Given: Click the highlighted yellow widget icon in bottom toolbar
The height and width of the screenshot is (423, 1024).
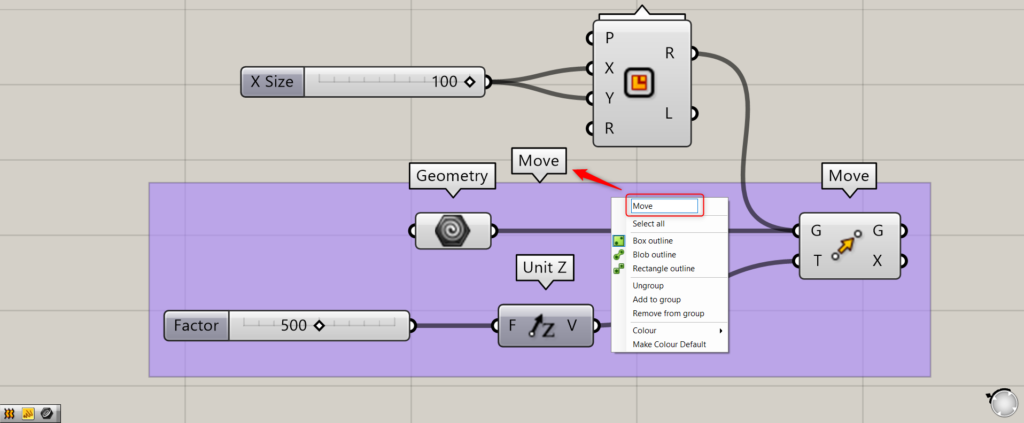Looking at the screenshot, I should (x=28, y=412).
